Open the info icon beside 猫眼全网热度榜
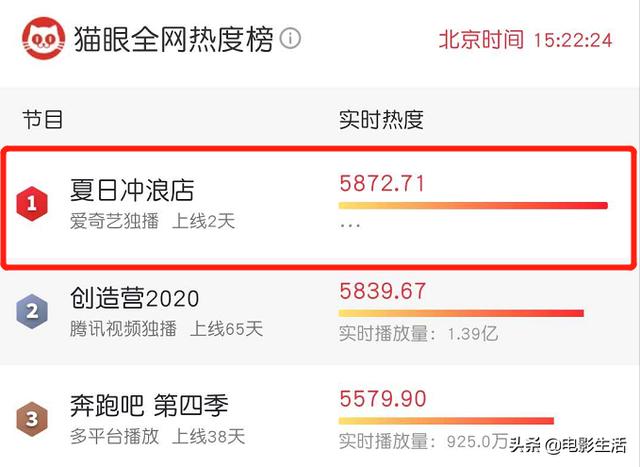 [291, 39]
